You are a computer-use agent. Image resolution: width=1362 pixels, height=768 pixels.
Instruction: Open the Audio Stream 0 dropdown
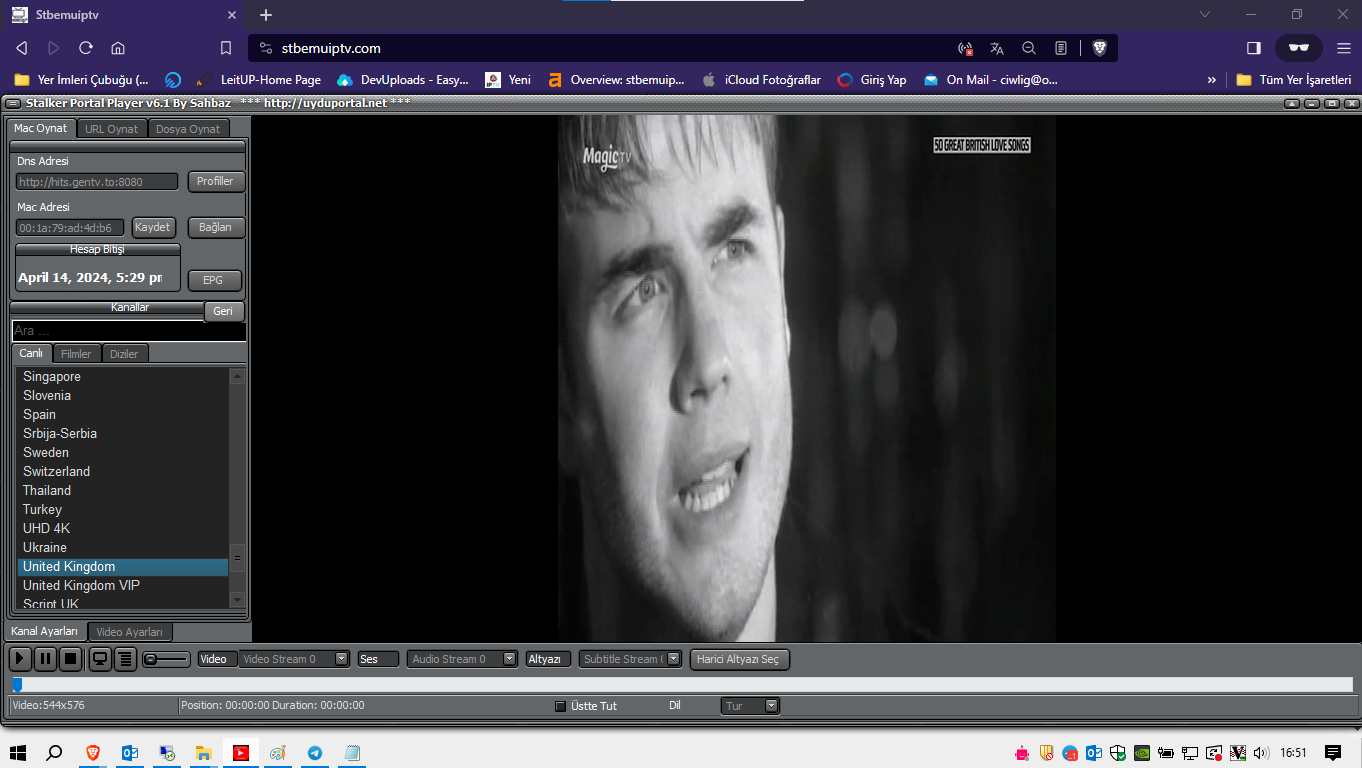pyautogui.click(x=462, y=659)
